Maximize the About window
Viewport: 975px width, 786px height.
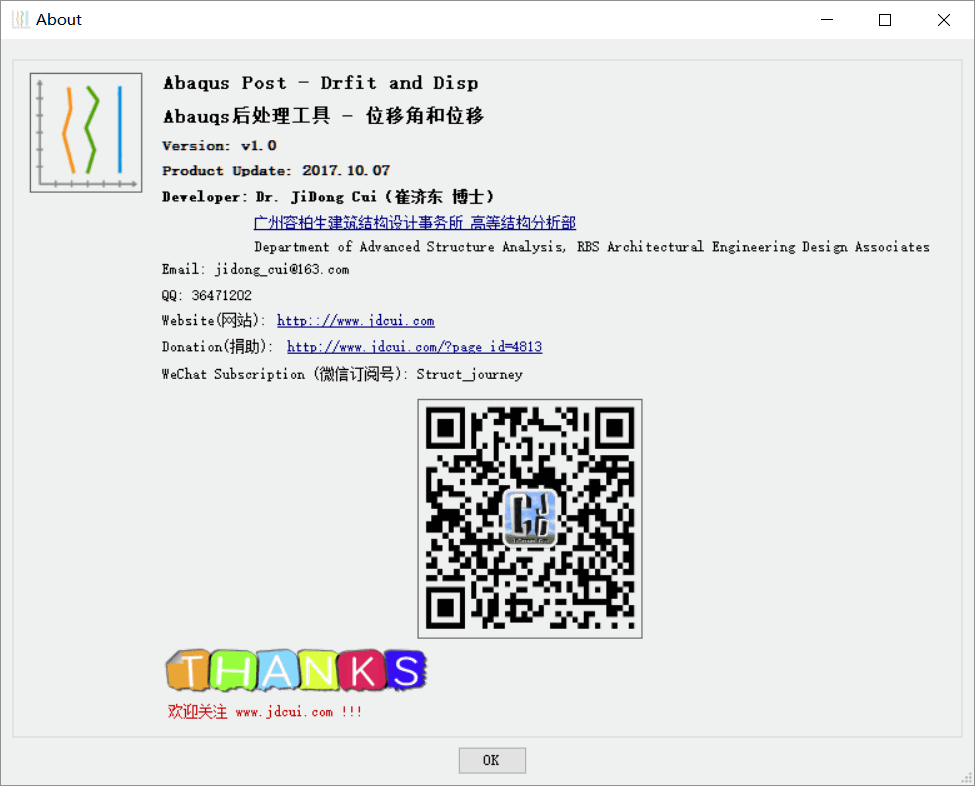tap(885, 20)
